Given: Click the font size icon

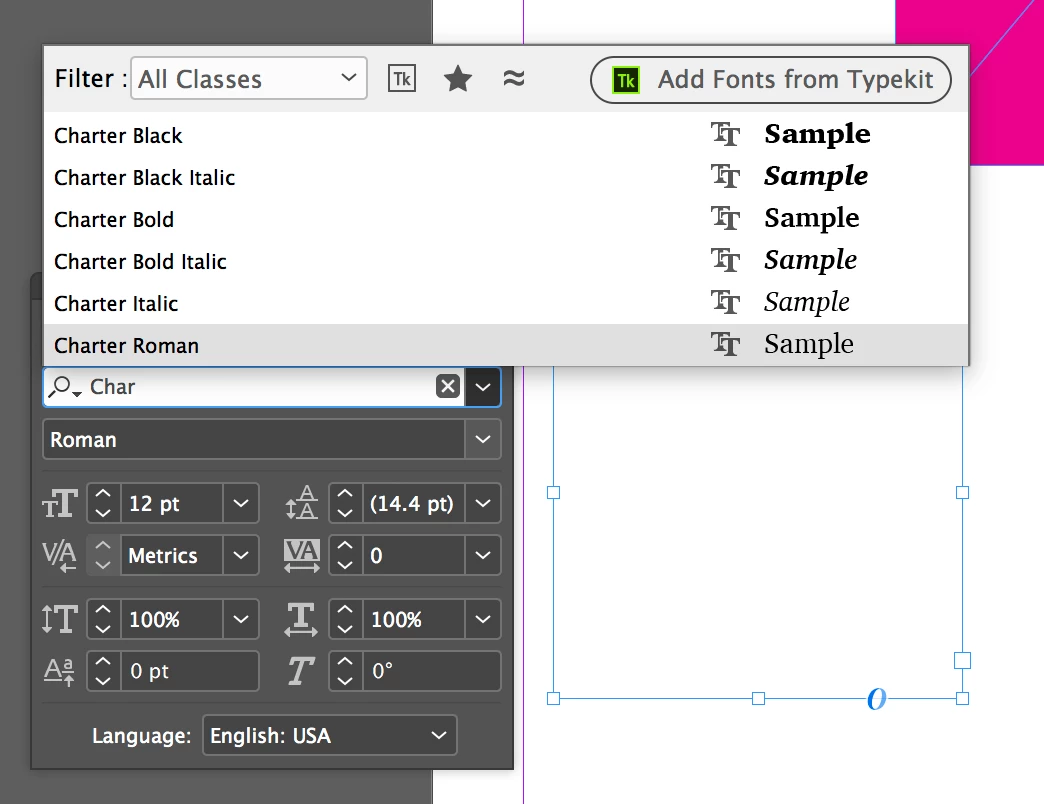Looking at the screenshot, I should click(x=60, y=503).
